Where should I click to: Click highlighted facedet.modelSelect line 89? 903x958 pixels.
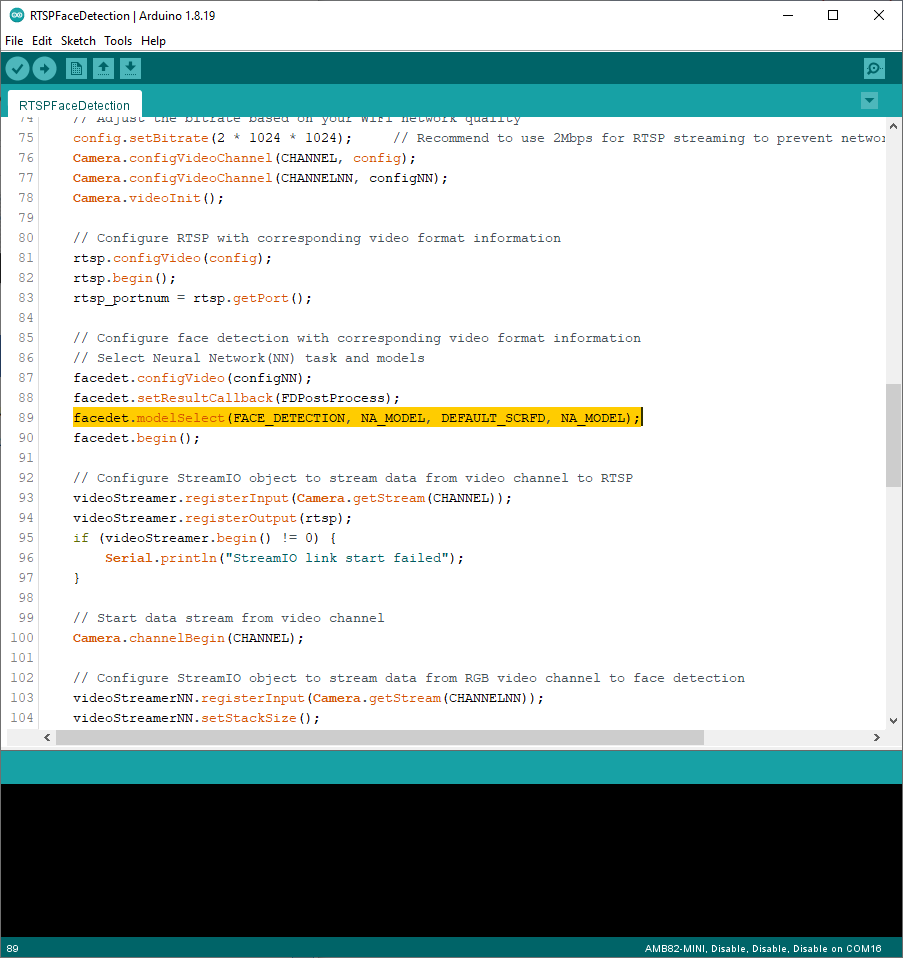click(356, 418)
